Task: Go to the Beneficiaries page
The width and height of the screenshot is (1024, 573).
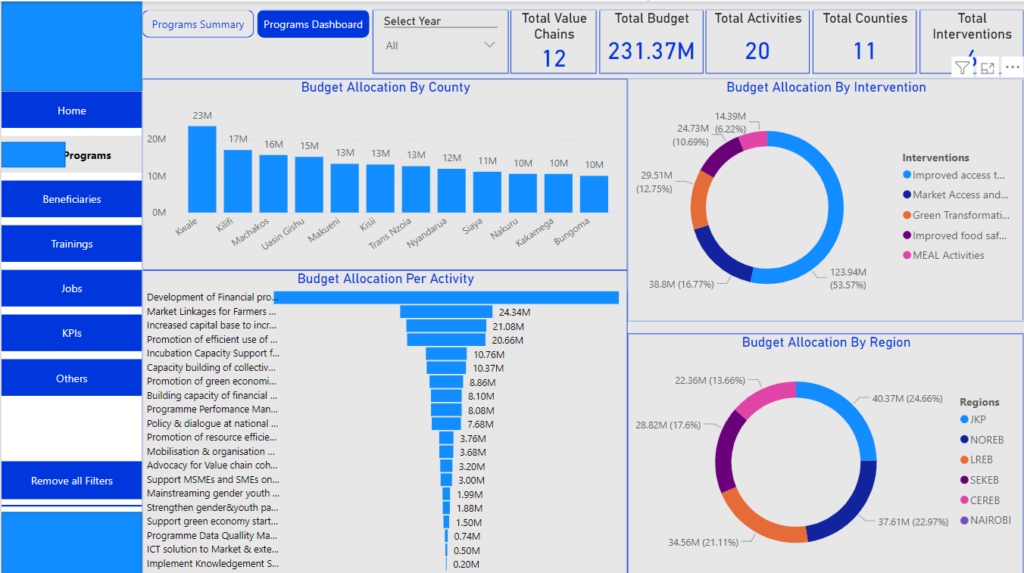Action: (x=72, y=199)
